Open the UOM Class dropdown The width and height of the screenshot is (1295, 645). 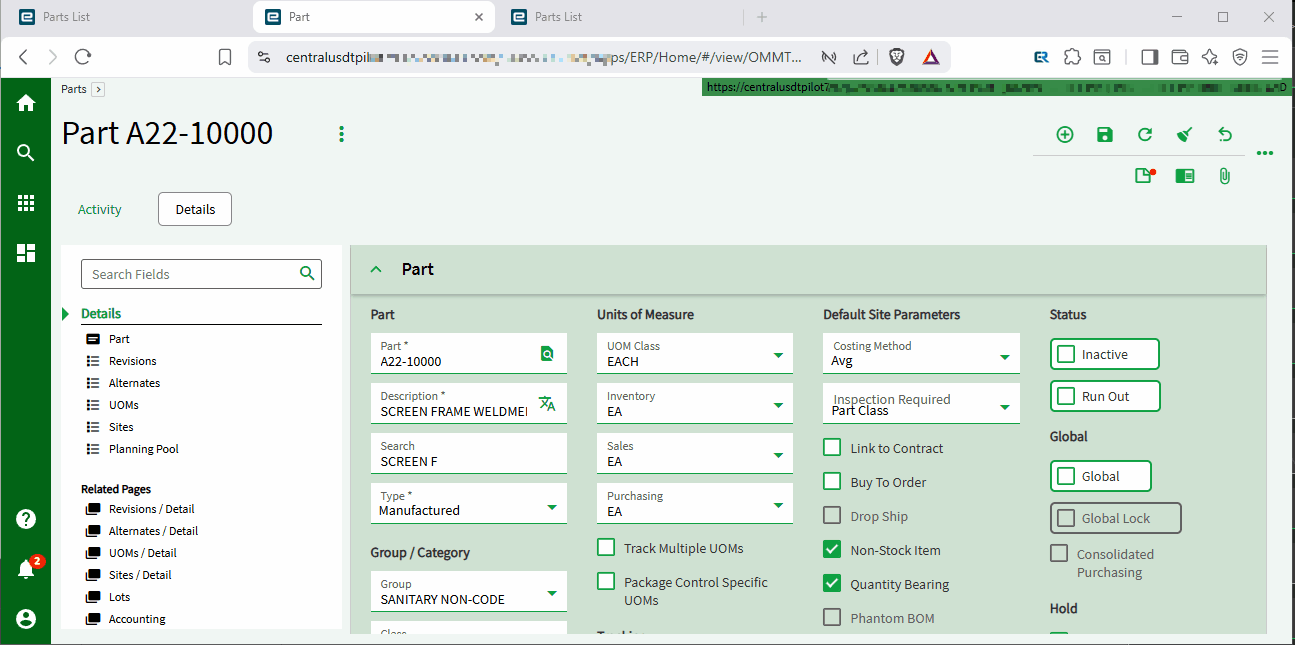pos(695,353)
